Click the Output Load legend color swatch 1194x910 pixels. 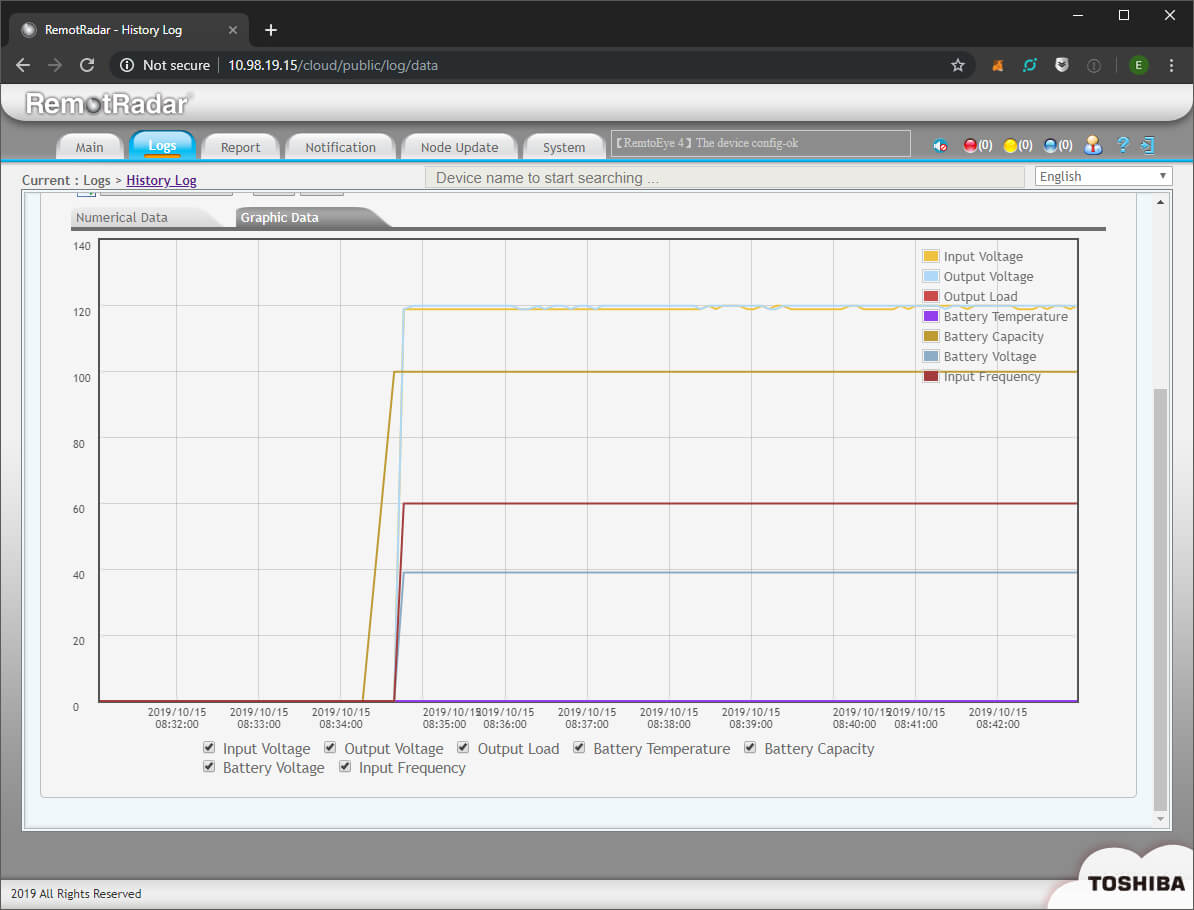(931, 297)
